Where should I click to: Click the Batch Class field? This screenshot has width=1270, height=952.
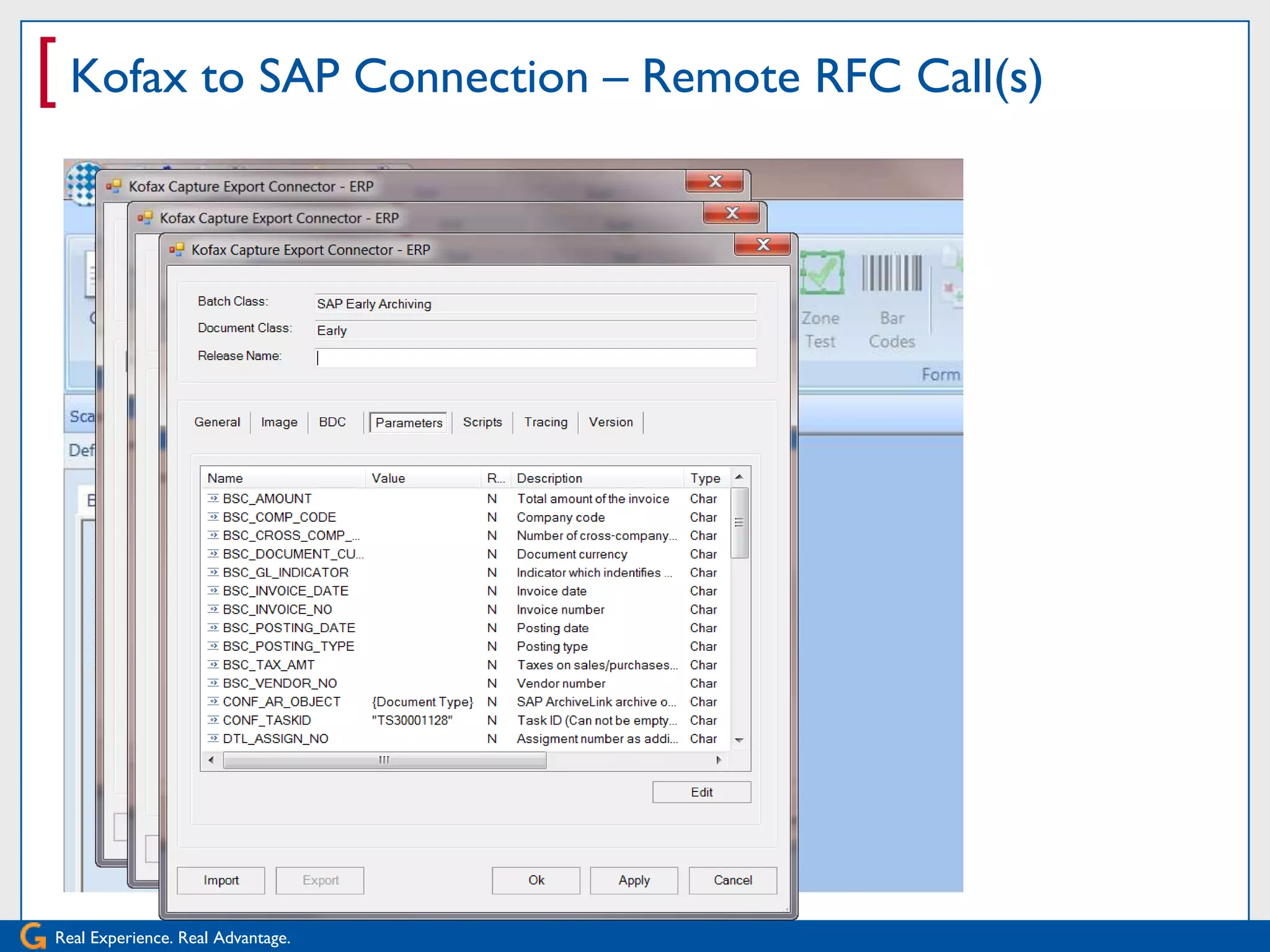click(x=536, y=304)
